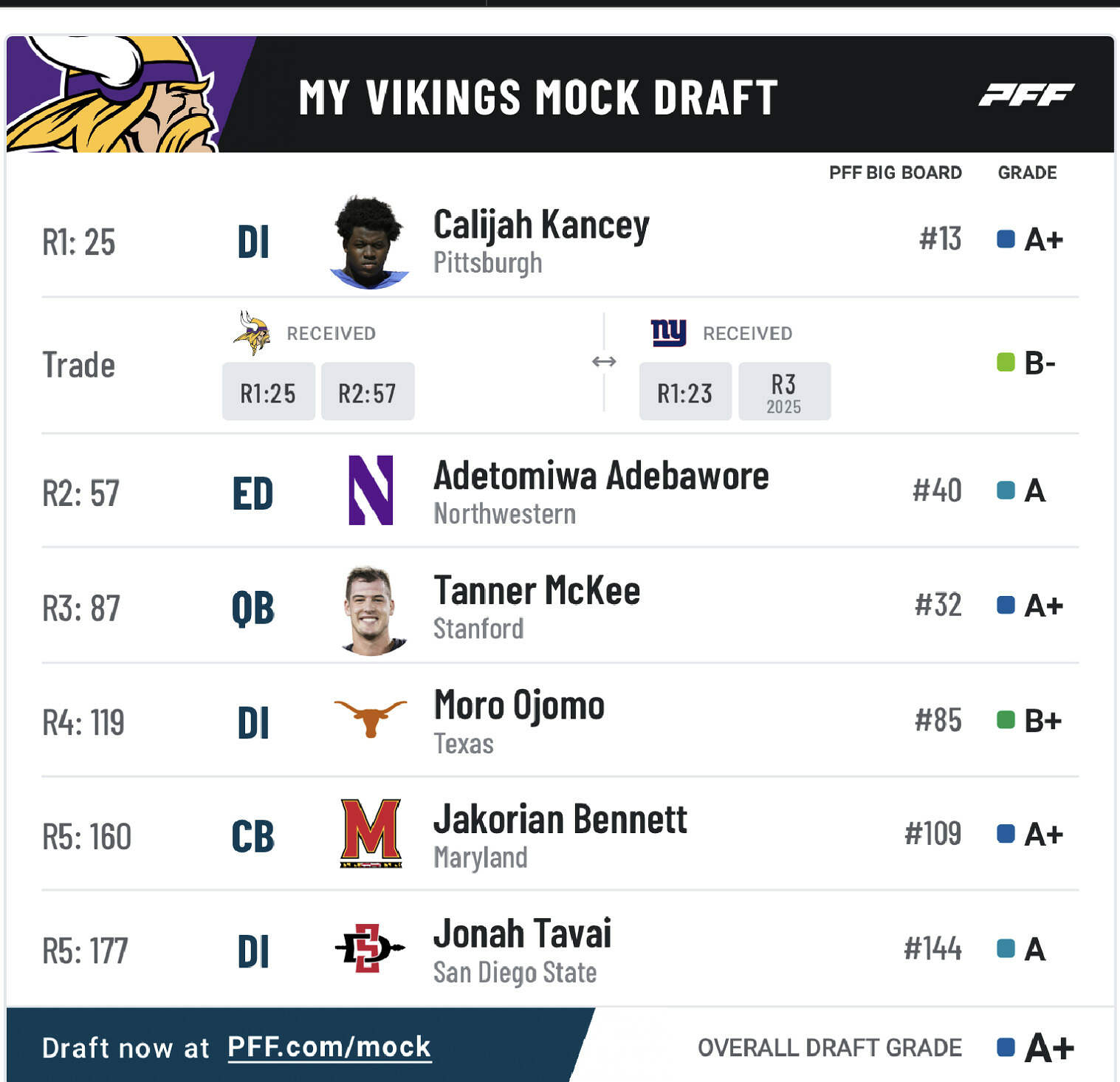
Task: Click the PFF logo in the header
Action: 1026,95
